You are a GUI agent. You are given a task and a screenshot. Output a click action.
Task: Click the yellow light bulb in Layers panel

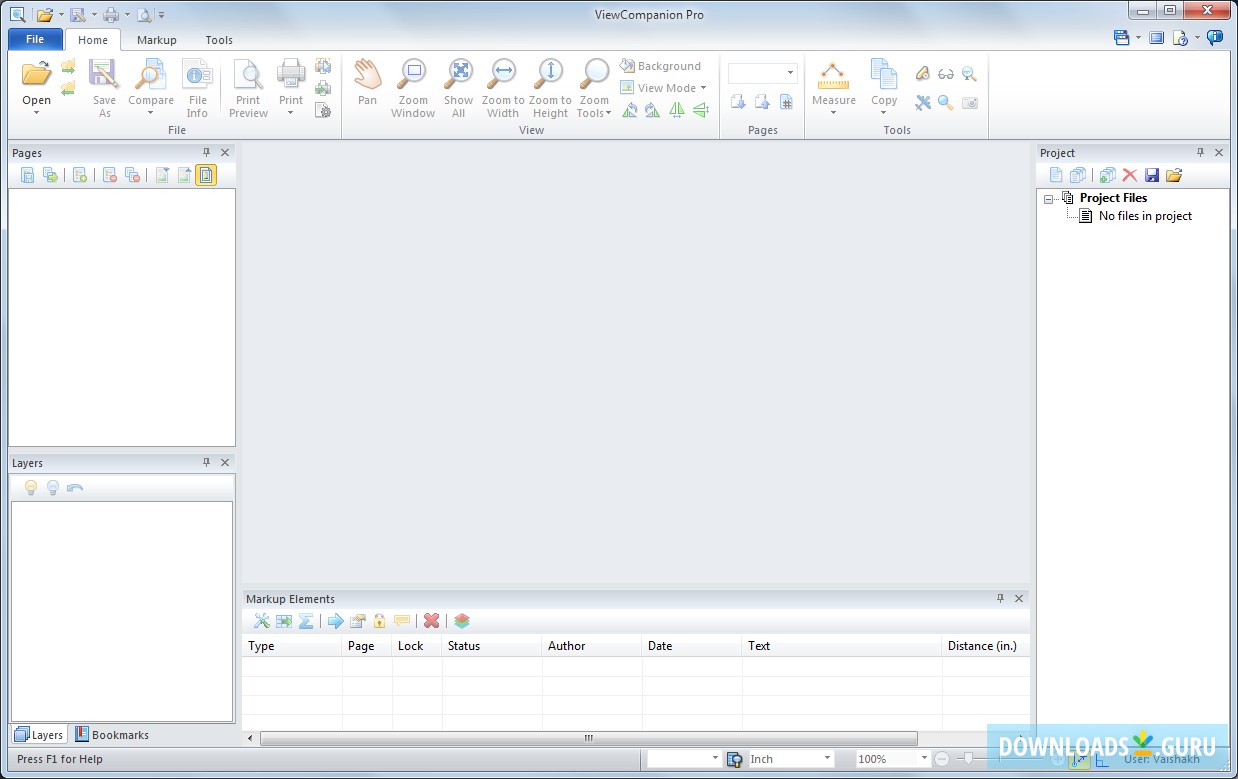31,488
